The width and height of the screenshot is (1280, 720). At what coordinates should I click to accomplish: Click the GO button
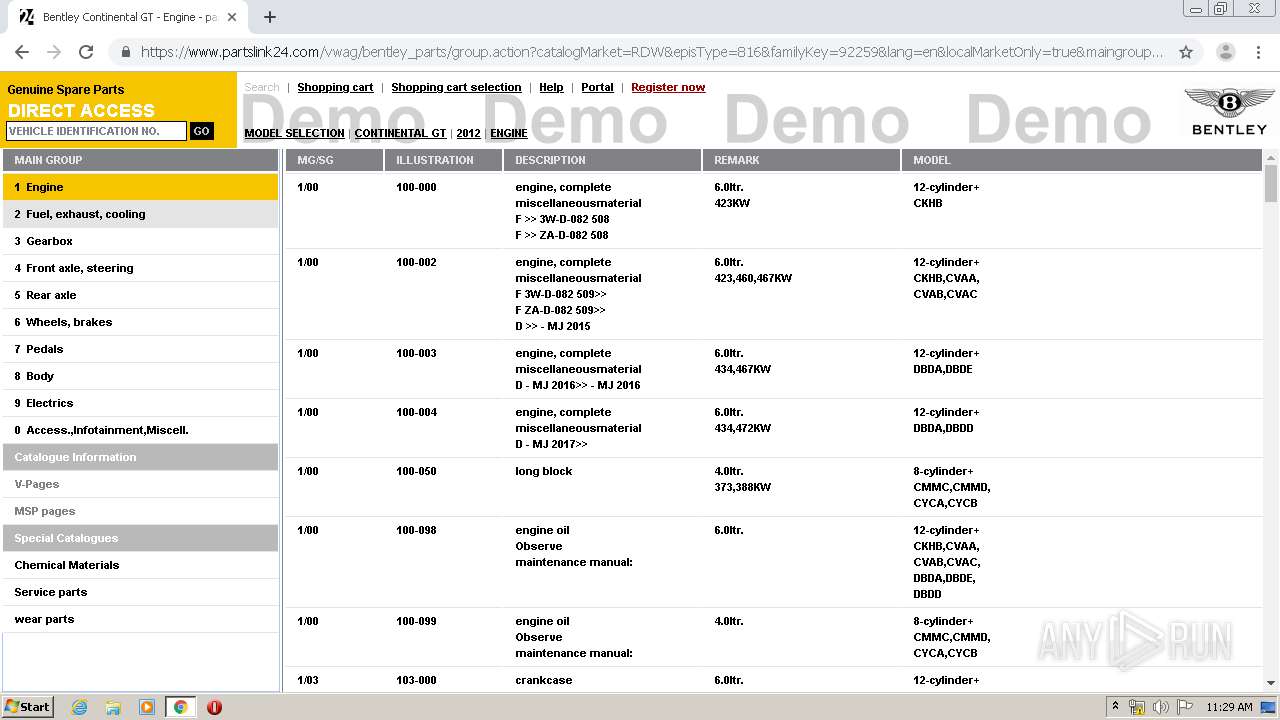tap(201, 131)
